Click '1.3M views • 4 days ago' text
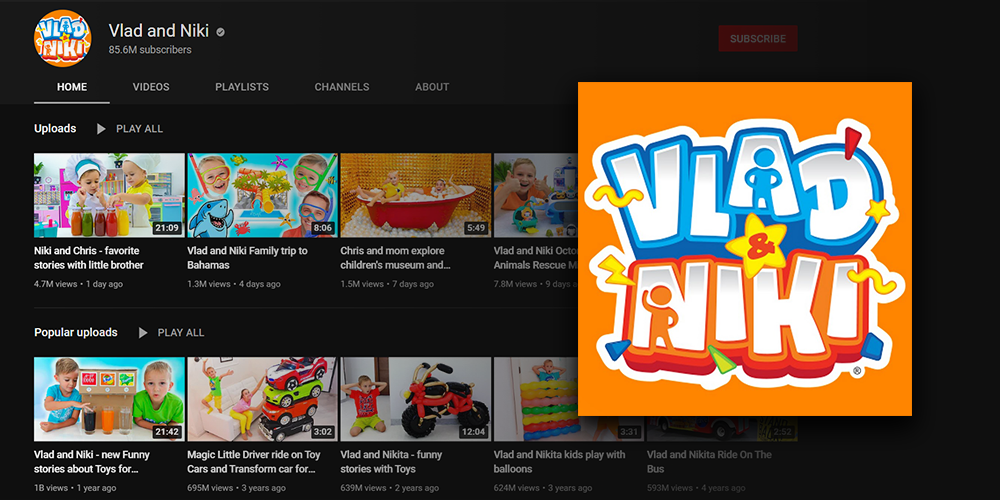The height and width of the screenshot is (500, 1000). tap(233, 284)
